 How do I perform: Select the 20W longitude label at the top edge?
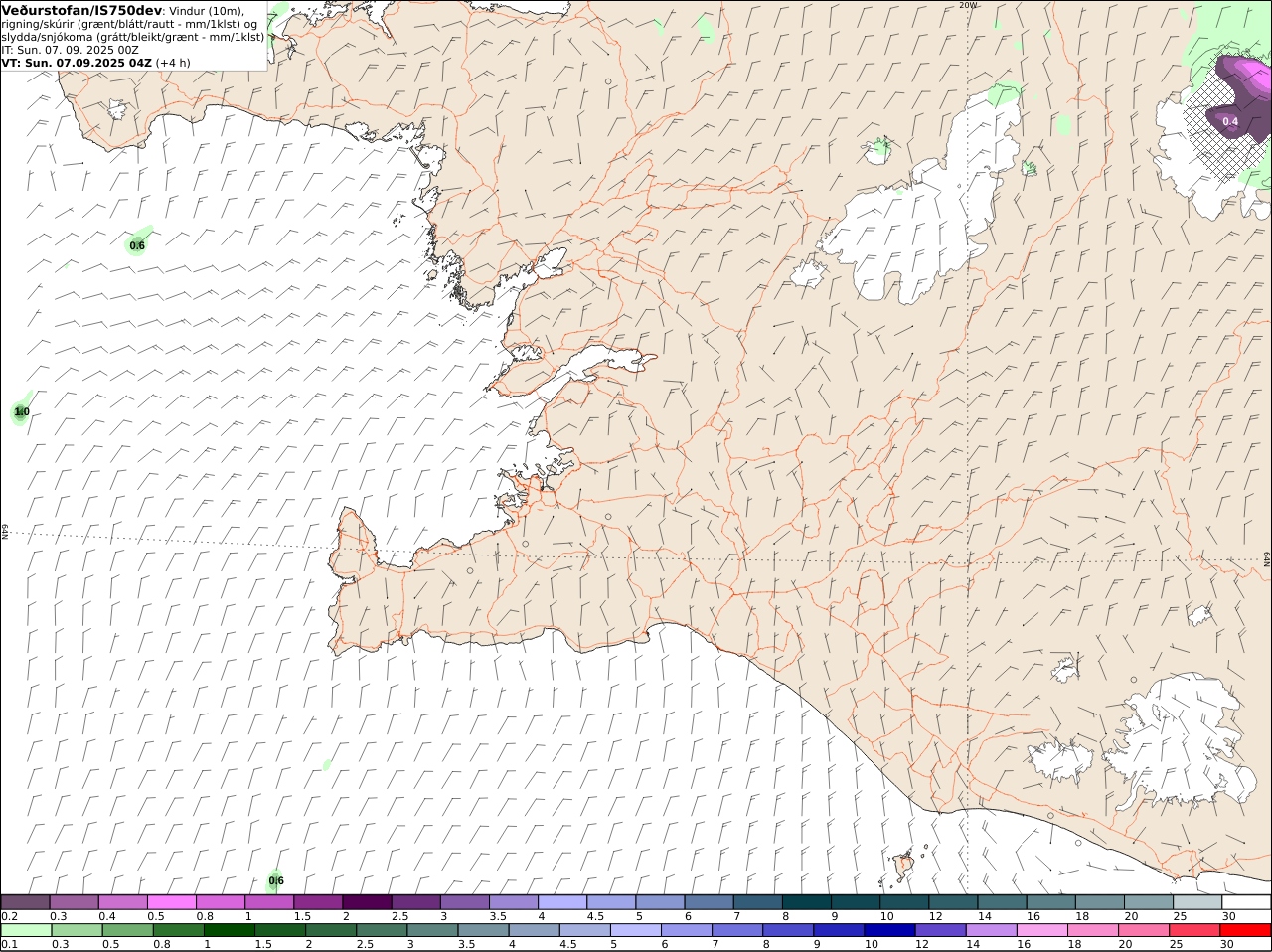[968, 5]
